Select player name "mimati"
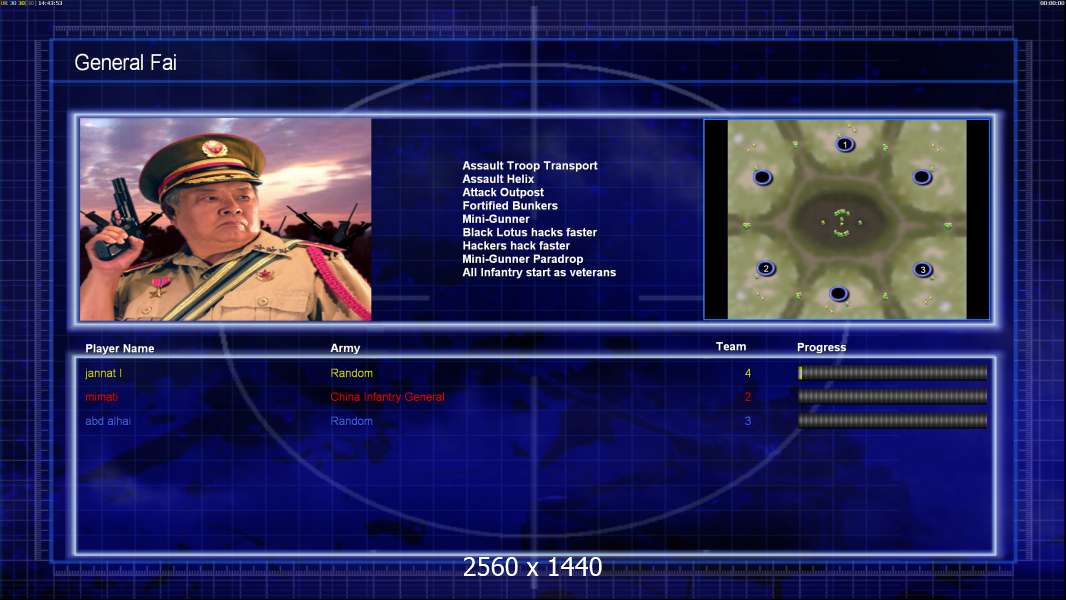Screen dimensions: 1066x600 (x=101, y=397)
